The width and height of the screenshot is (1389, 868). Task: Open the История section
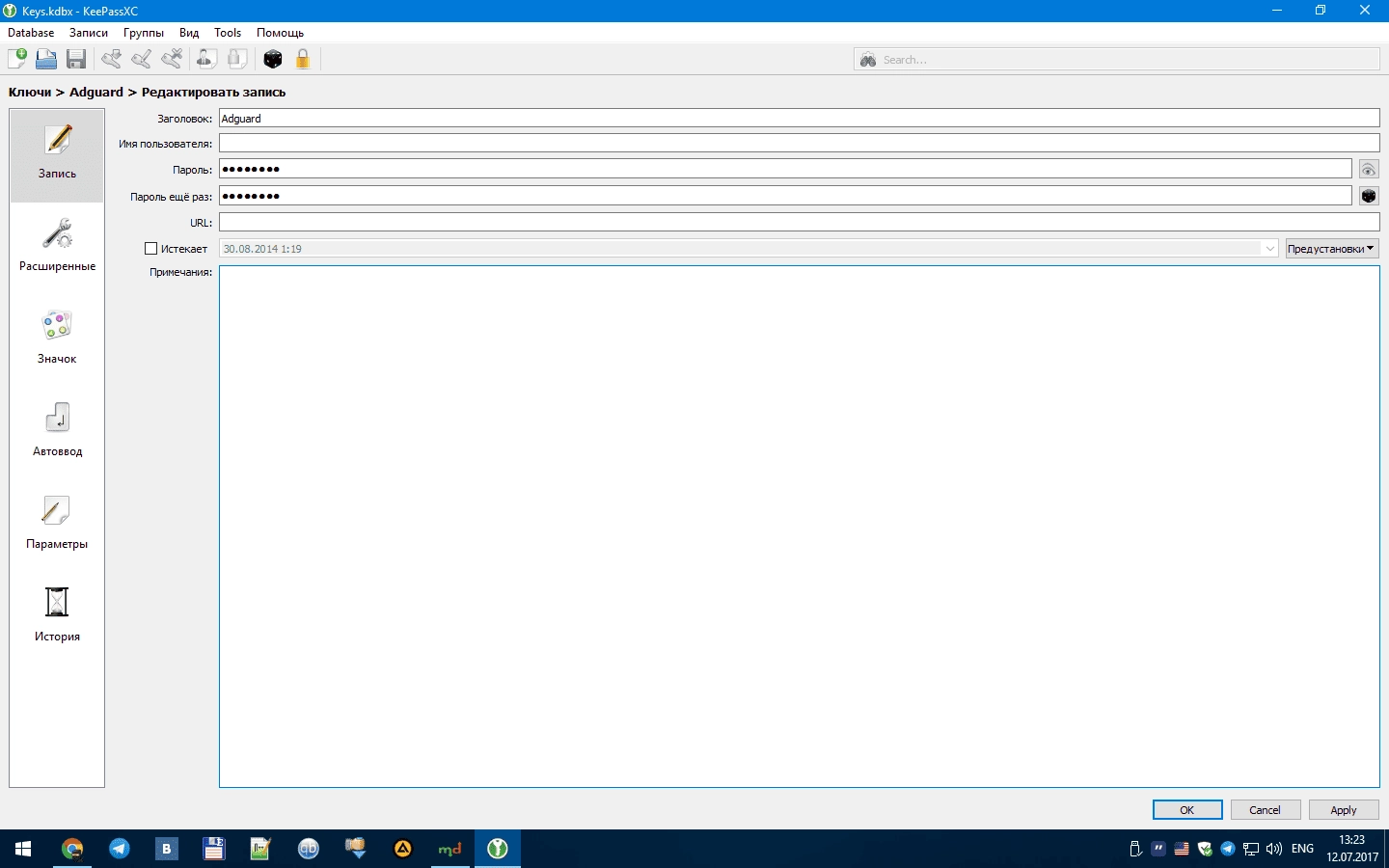tap(57, 617)
